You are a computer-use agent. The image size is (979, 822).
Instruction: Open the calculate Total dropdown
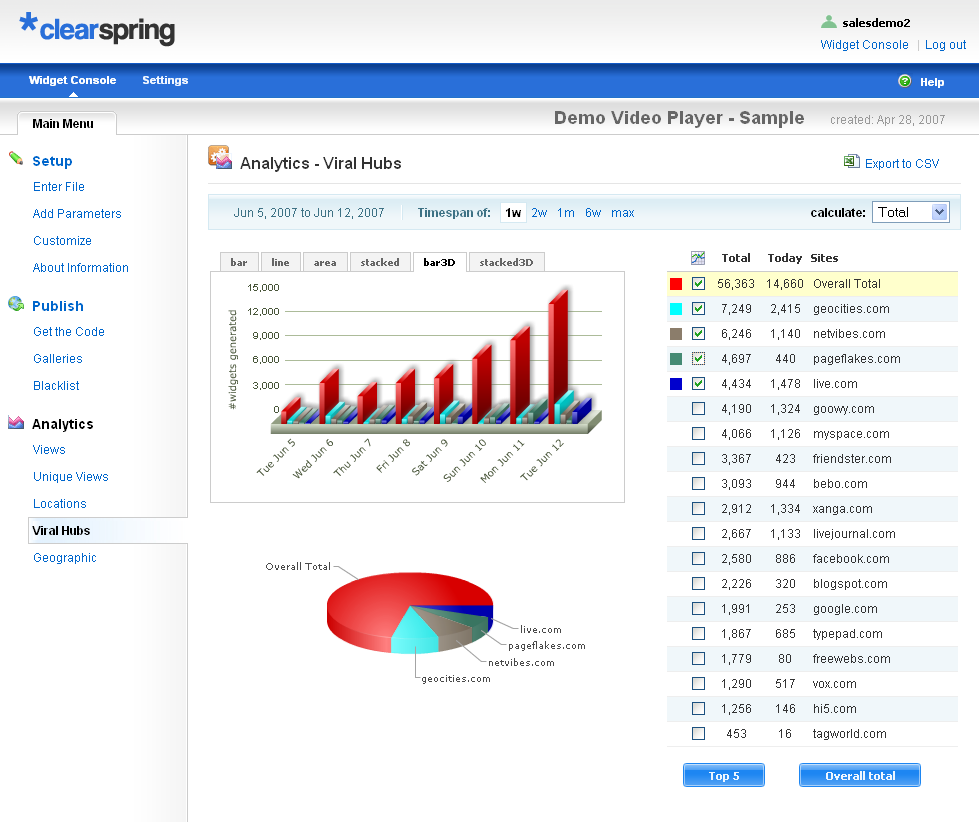coord(910,212)
